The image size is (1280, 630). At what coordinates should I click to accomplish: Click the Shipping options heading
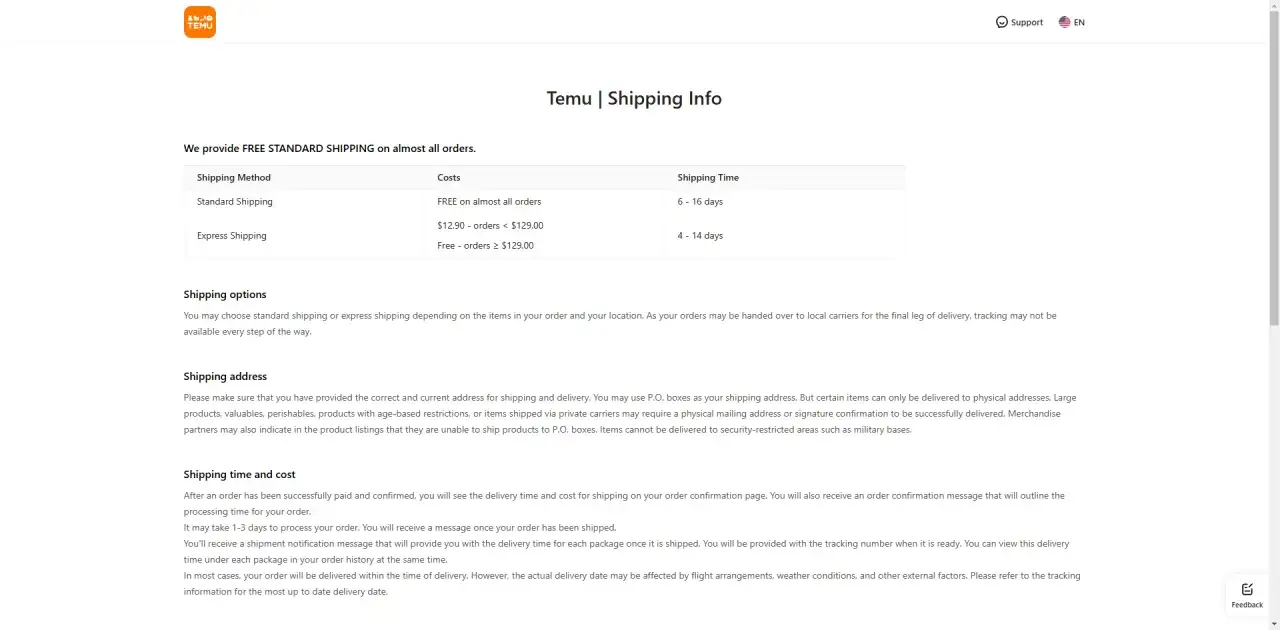pos(225,295)
